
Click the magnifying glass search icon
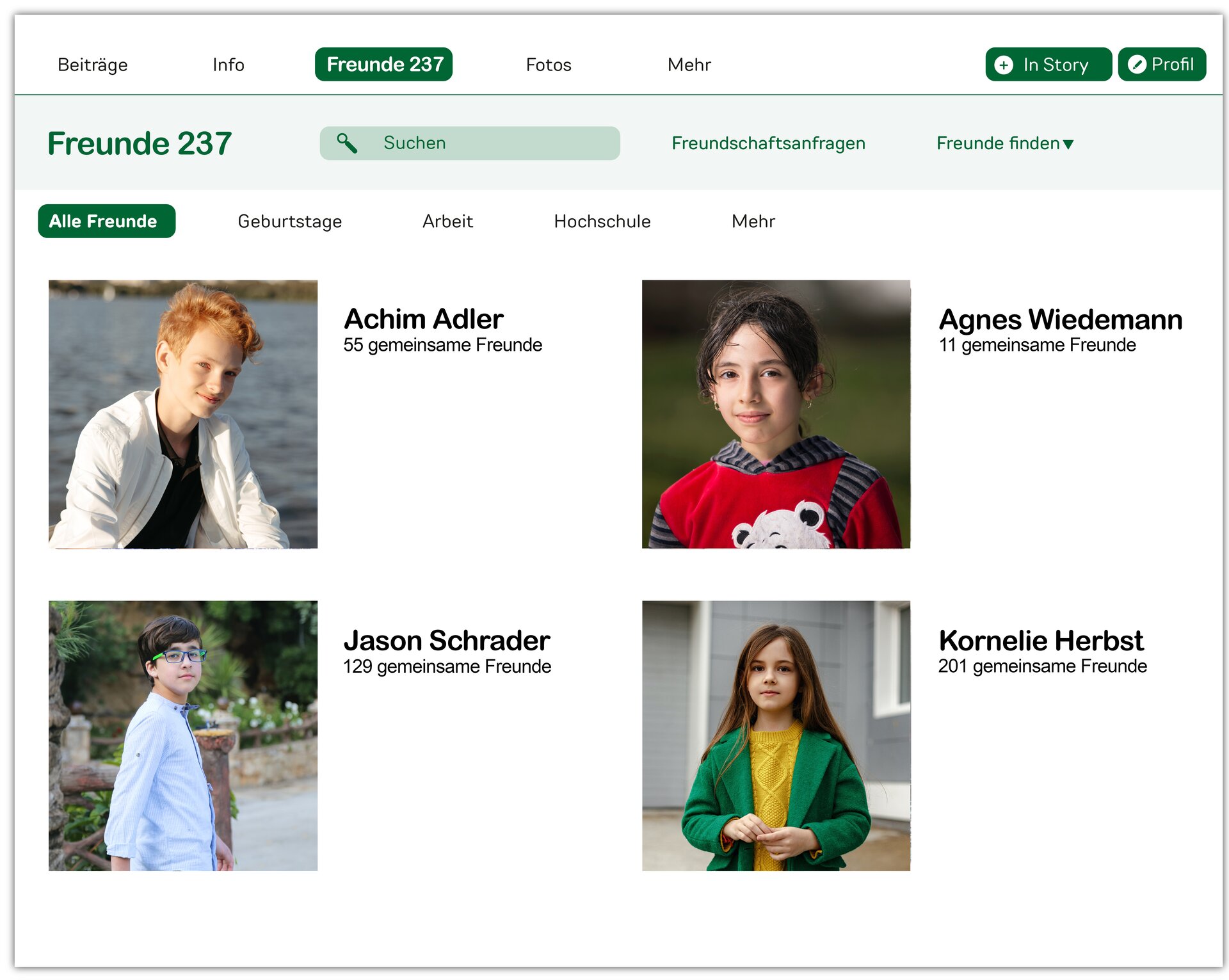pos(346,143)
